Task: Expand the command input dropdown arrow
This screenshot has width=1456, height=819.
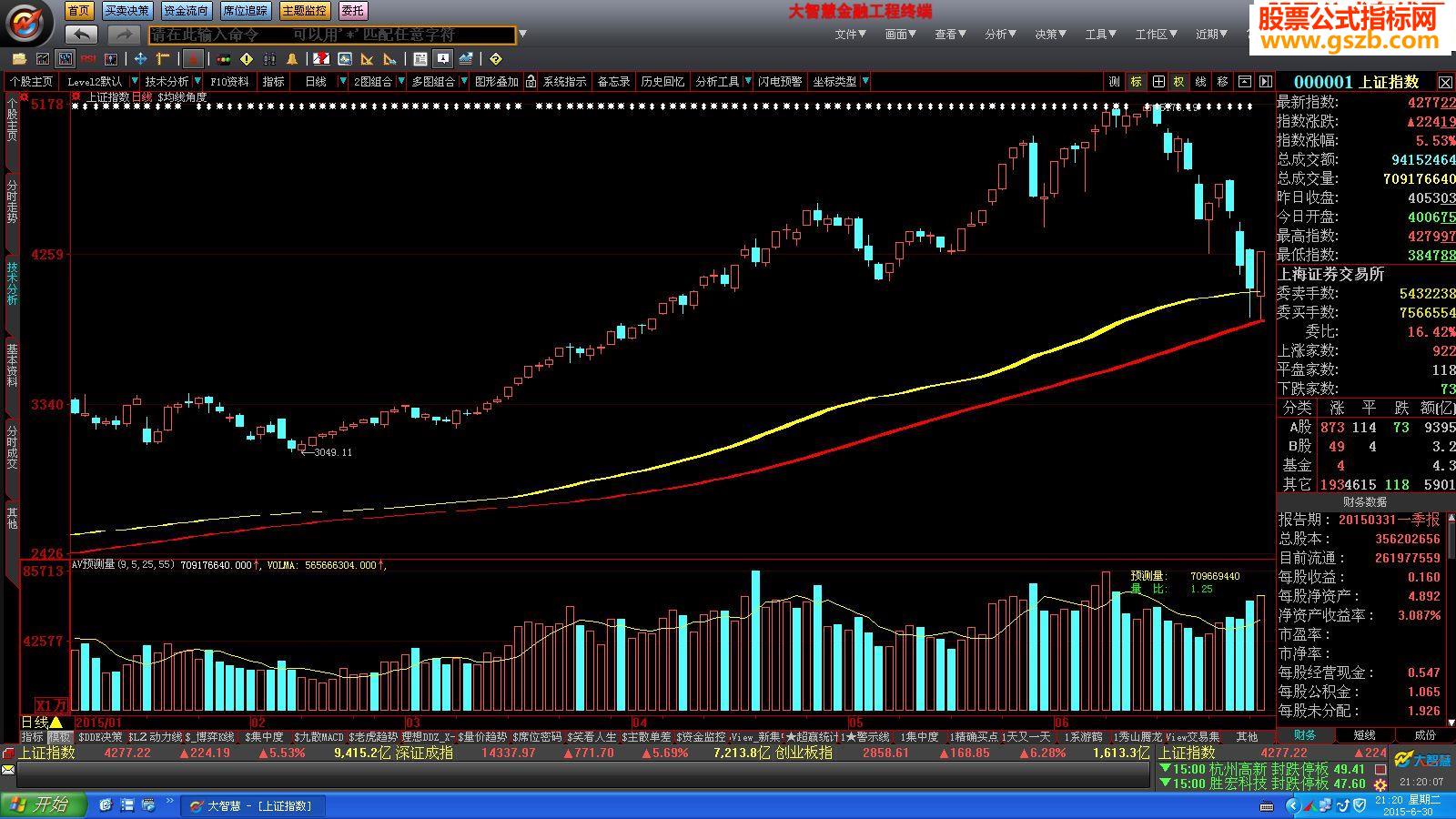Action: pos(522,35)
